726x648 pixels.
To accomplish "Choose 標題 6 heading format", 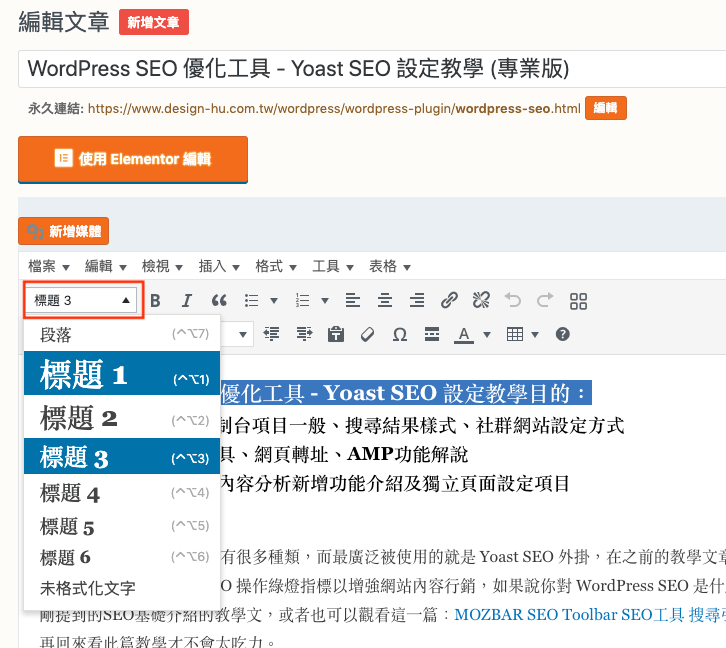I will click(122, 557).
